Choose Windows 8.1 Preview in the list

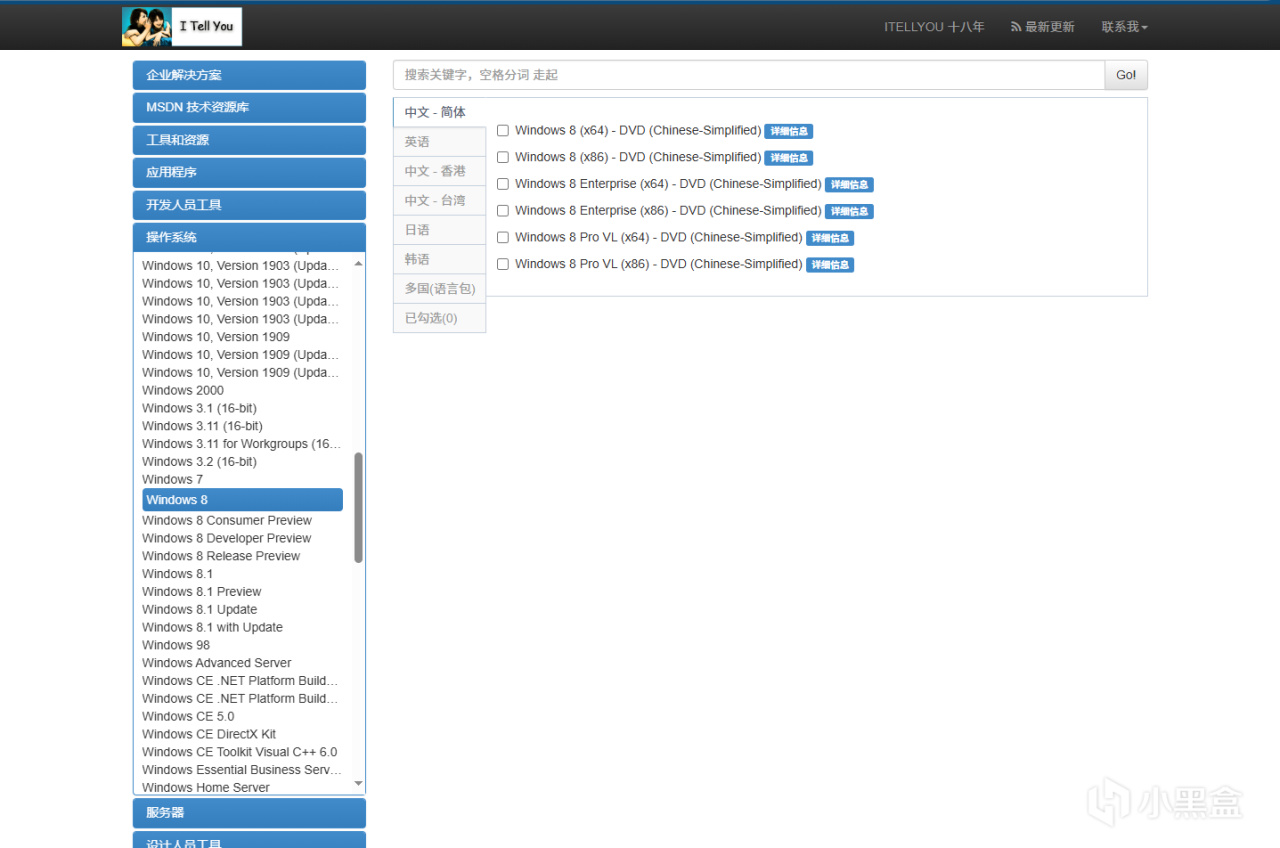click(x=202, y=592)
